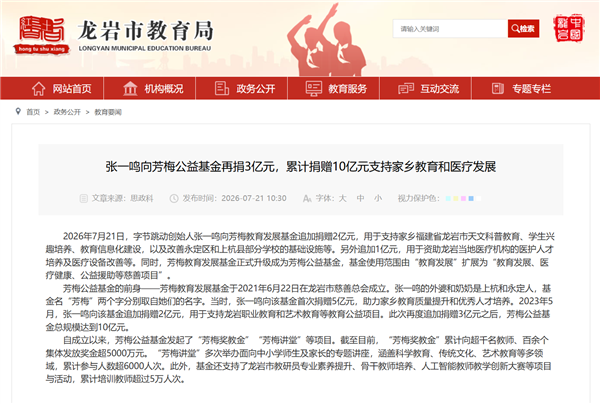Set font size to 大
This screenshot has width=600, height=404.
[342, 198]
